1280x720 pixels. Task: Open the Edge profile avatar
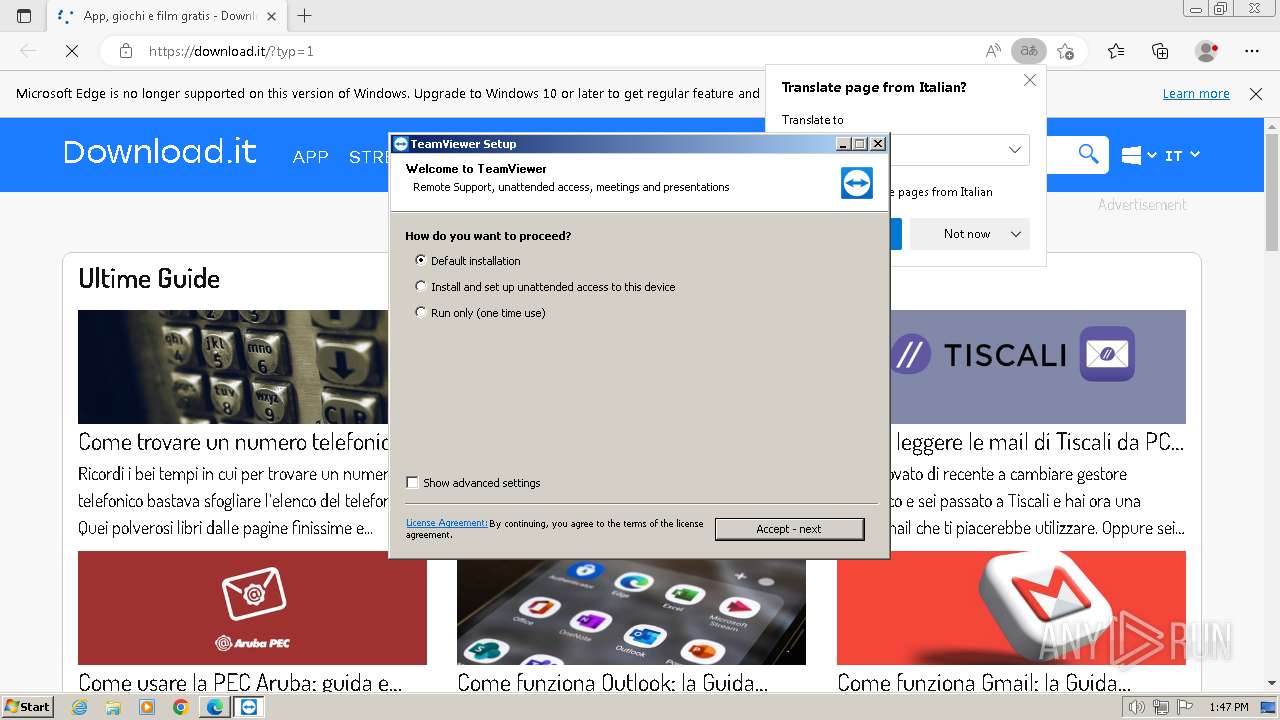click(x=1207, y=51)
